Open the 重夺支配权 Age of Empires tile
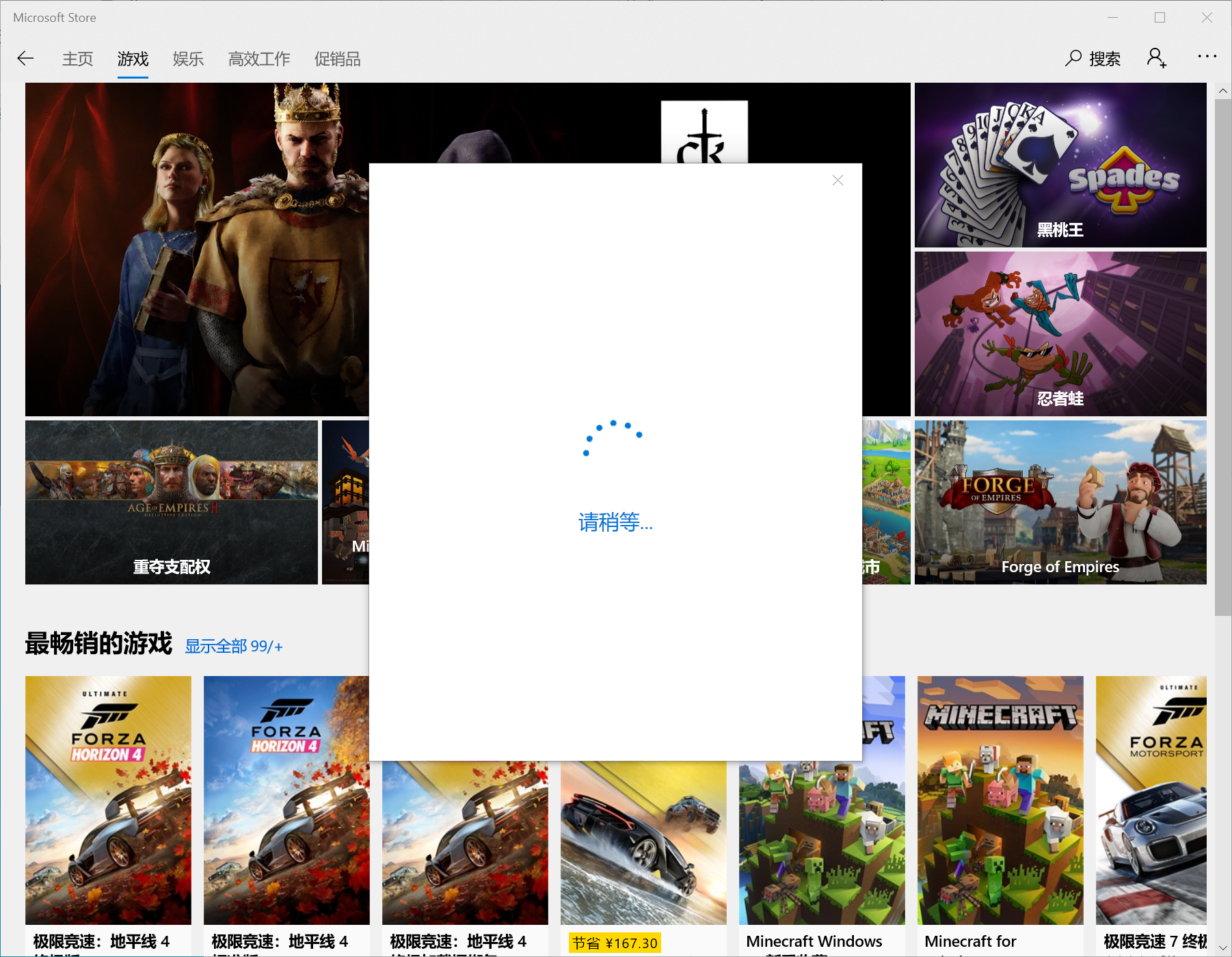The width and height of the screenshot is (1232, 957). pyautogui.click(x=172, y=502)
